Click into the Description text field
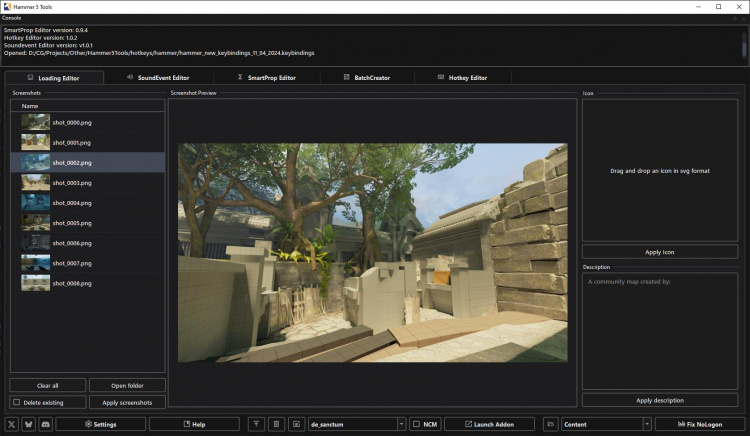The image size is (750, 436). click(660, 330)
